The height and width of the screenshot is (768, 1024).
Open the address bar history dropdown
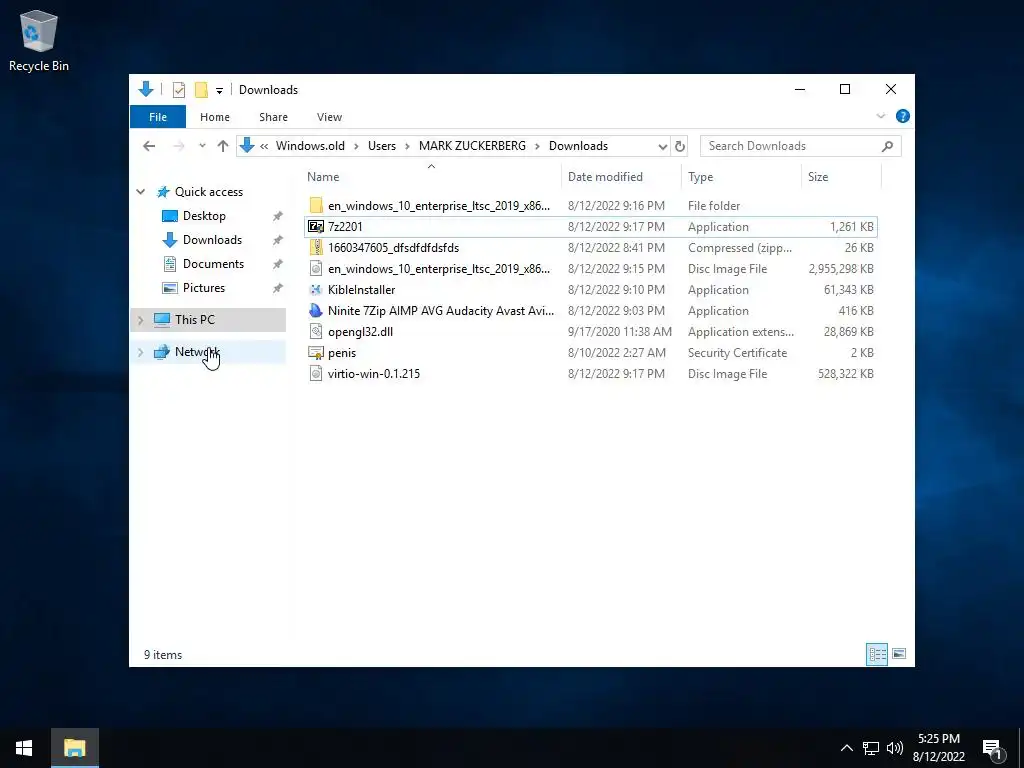click(x=662, y=146)
